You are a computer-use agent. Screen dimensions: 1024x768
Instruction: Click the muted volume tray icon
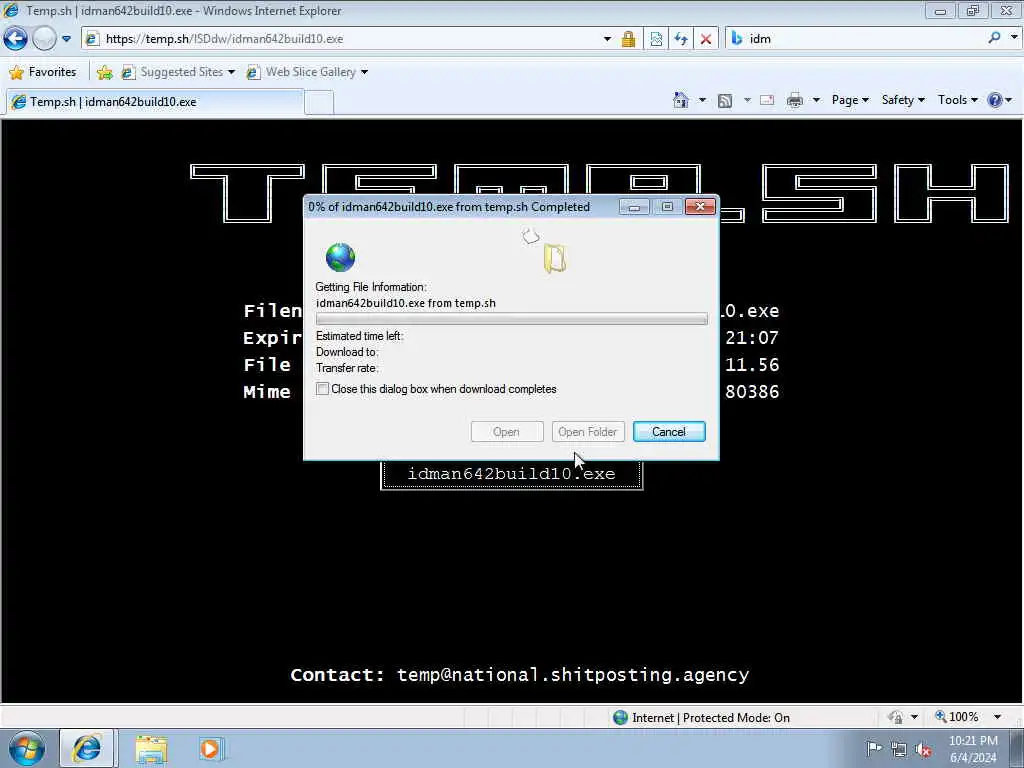[923, 749]
